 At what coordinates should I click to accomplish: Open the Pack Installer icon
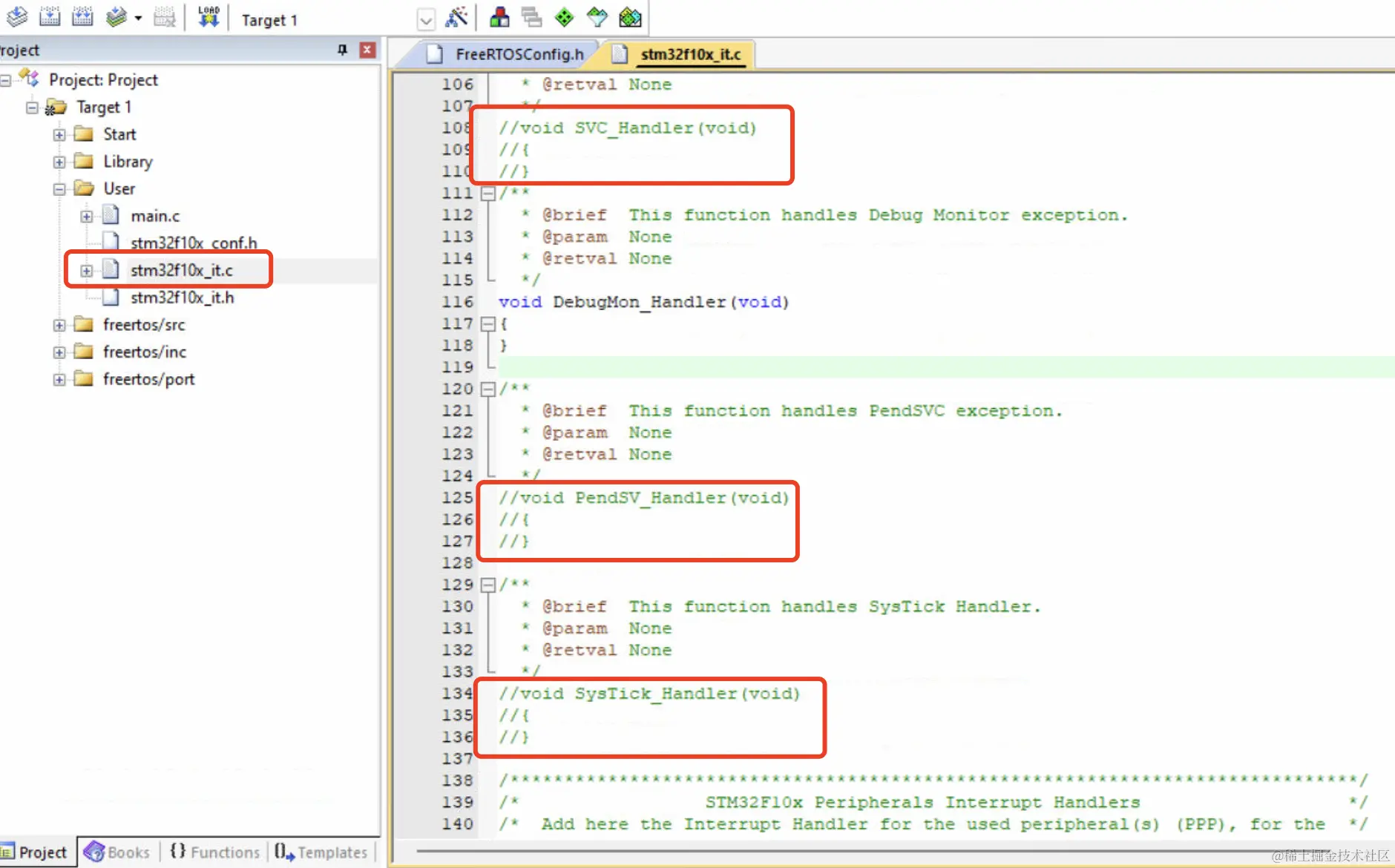[630, 17]
